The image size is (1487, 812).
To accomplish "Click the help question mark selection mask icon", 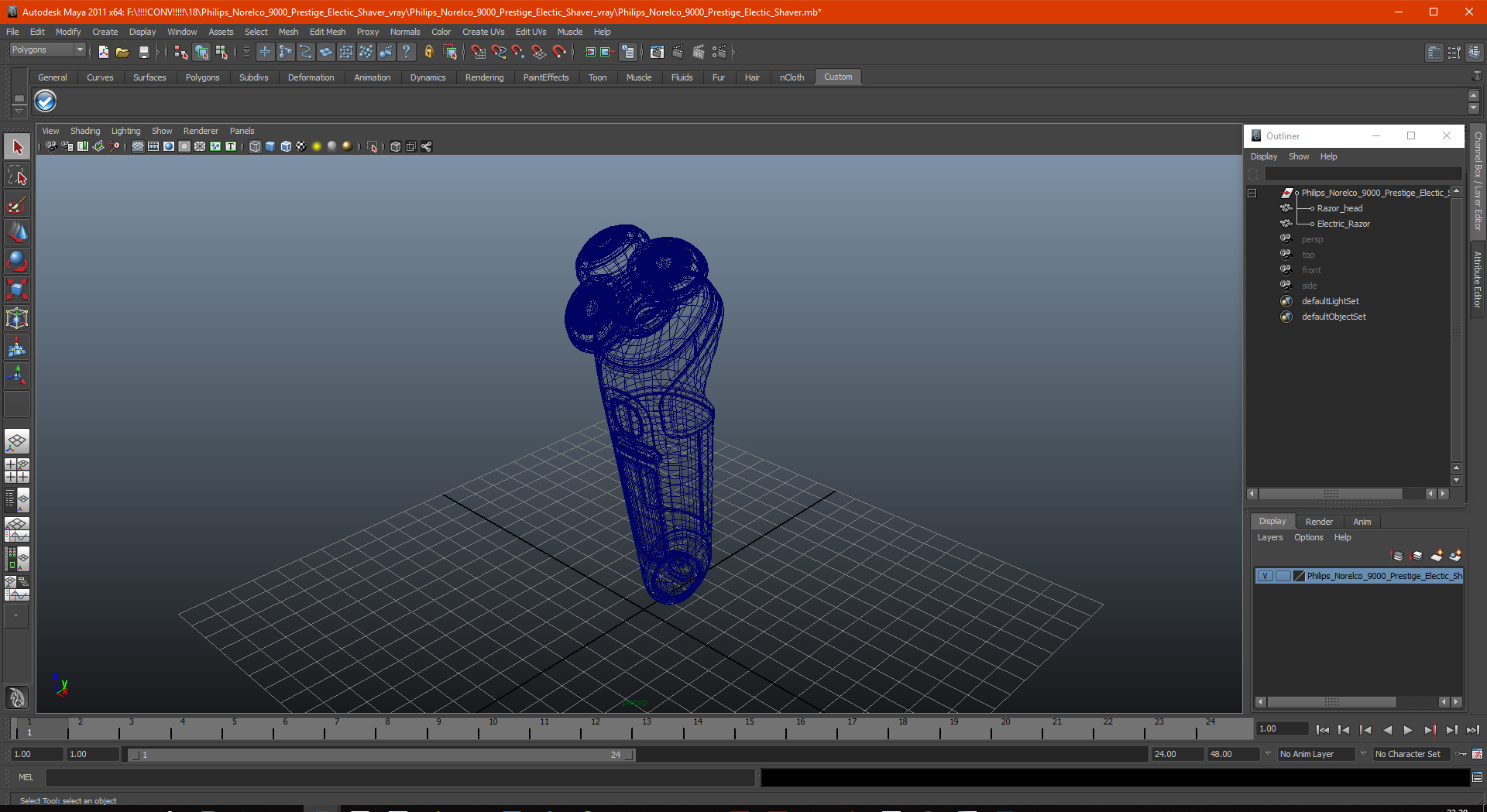I will click(407, 52).
